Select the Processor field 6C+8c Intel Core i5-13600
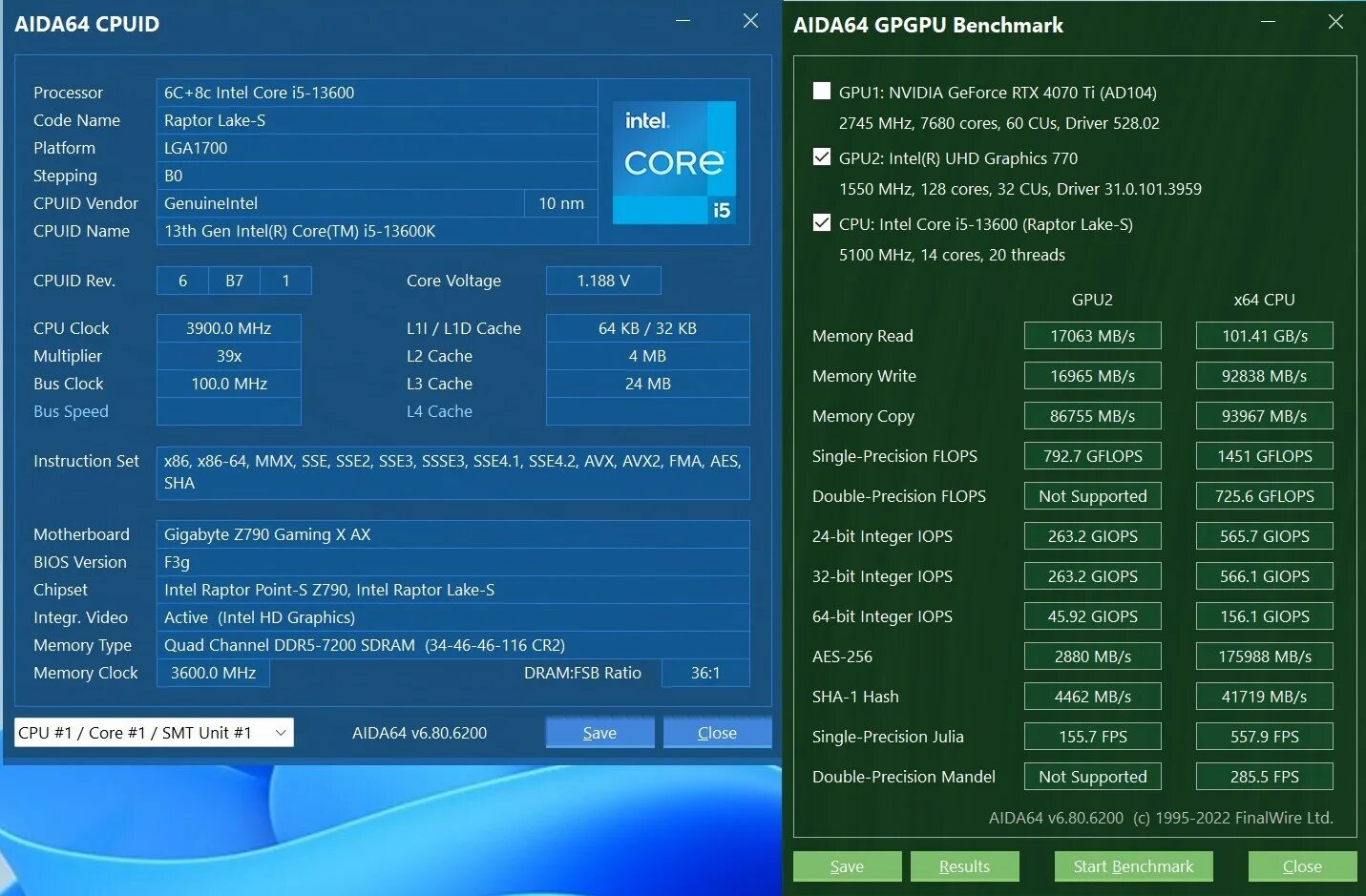The height and width of the screenshot is (896, 1366). (x=377, y=93)
